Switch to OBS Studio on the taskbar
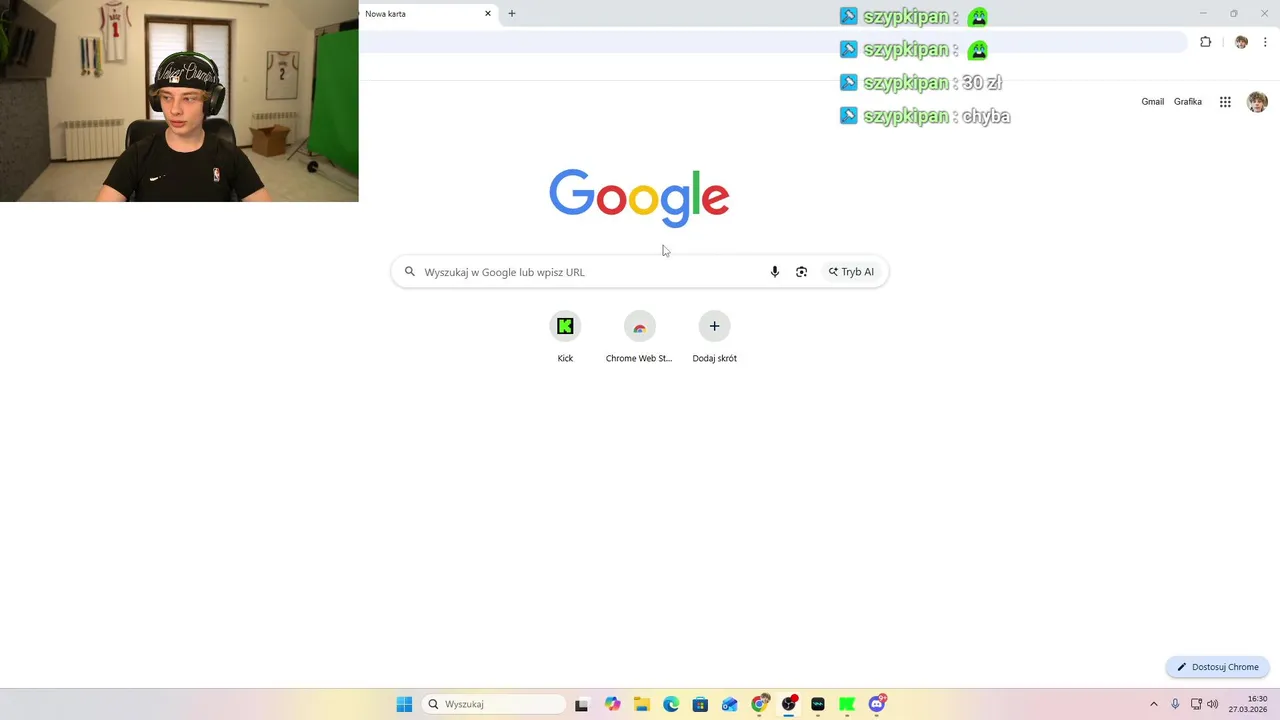The image size is (1280, 720). (789, 704)
